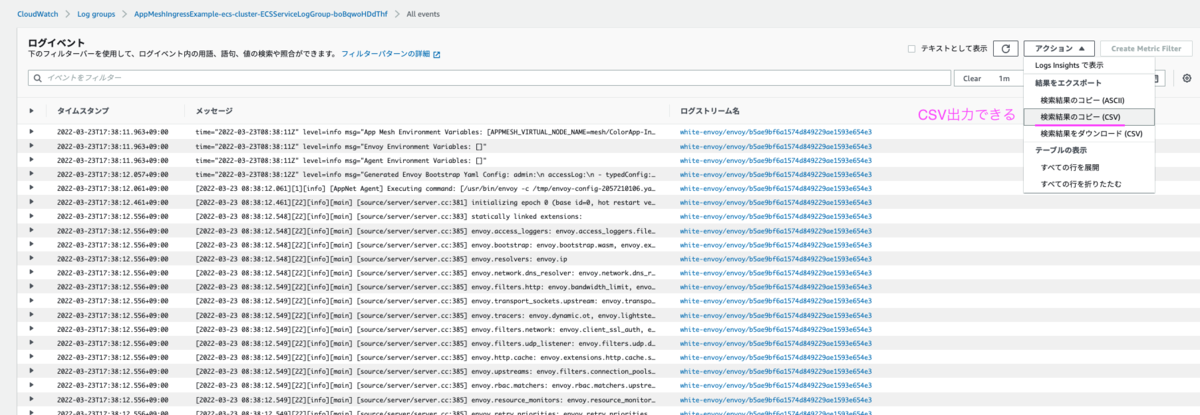Click the Create Metric Filter button
Image resolution: width=1200 pixels, height=415 pixels.
pyautogui.click(x=1146, y=48)
